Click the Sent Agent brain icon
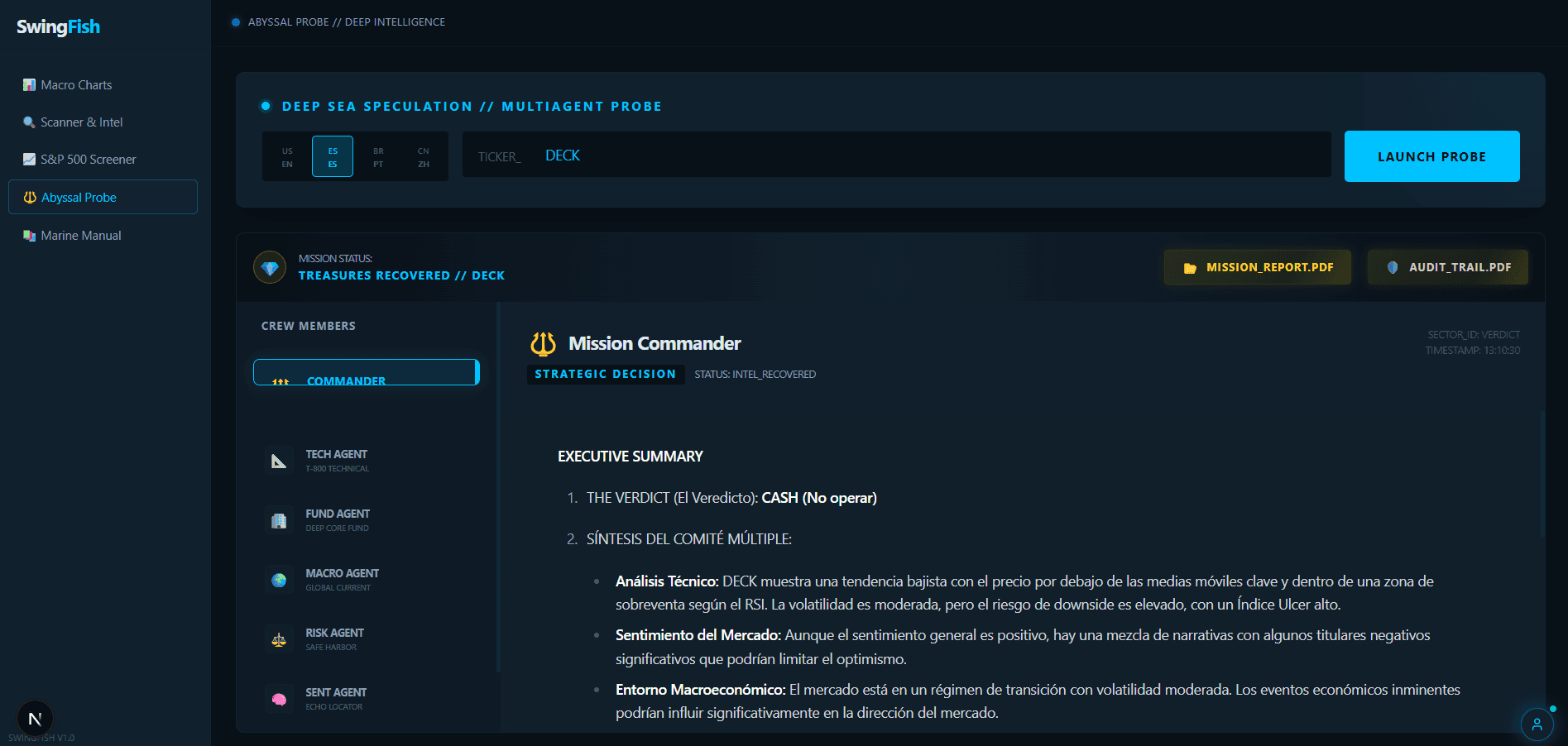Image resolution: width=1568 pixels, height=746 pixels. [x=279, y=699]
